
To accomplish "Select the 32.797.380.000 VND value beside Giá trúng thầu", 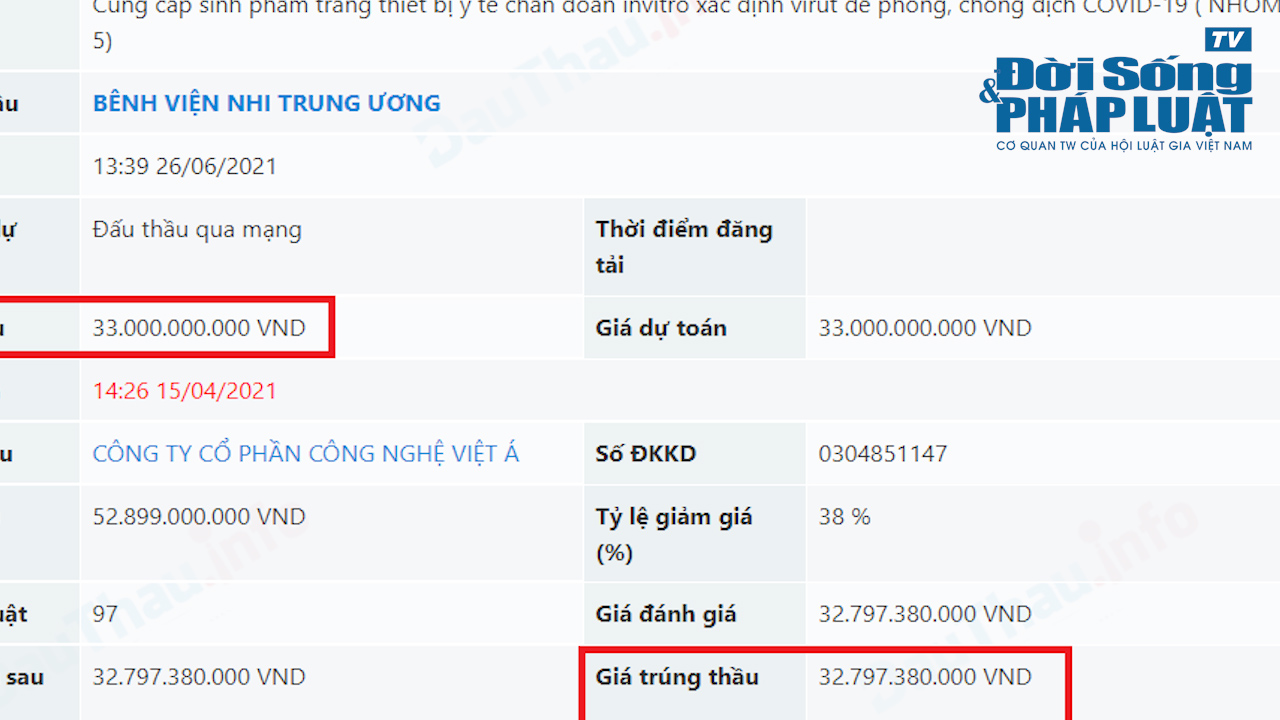I will click(925, 677).
